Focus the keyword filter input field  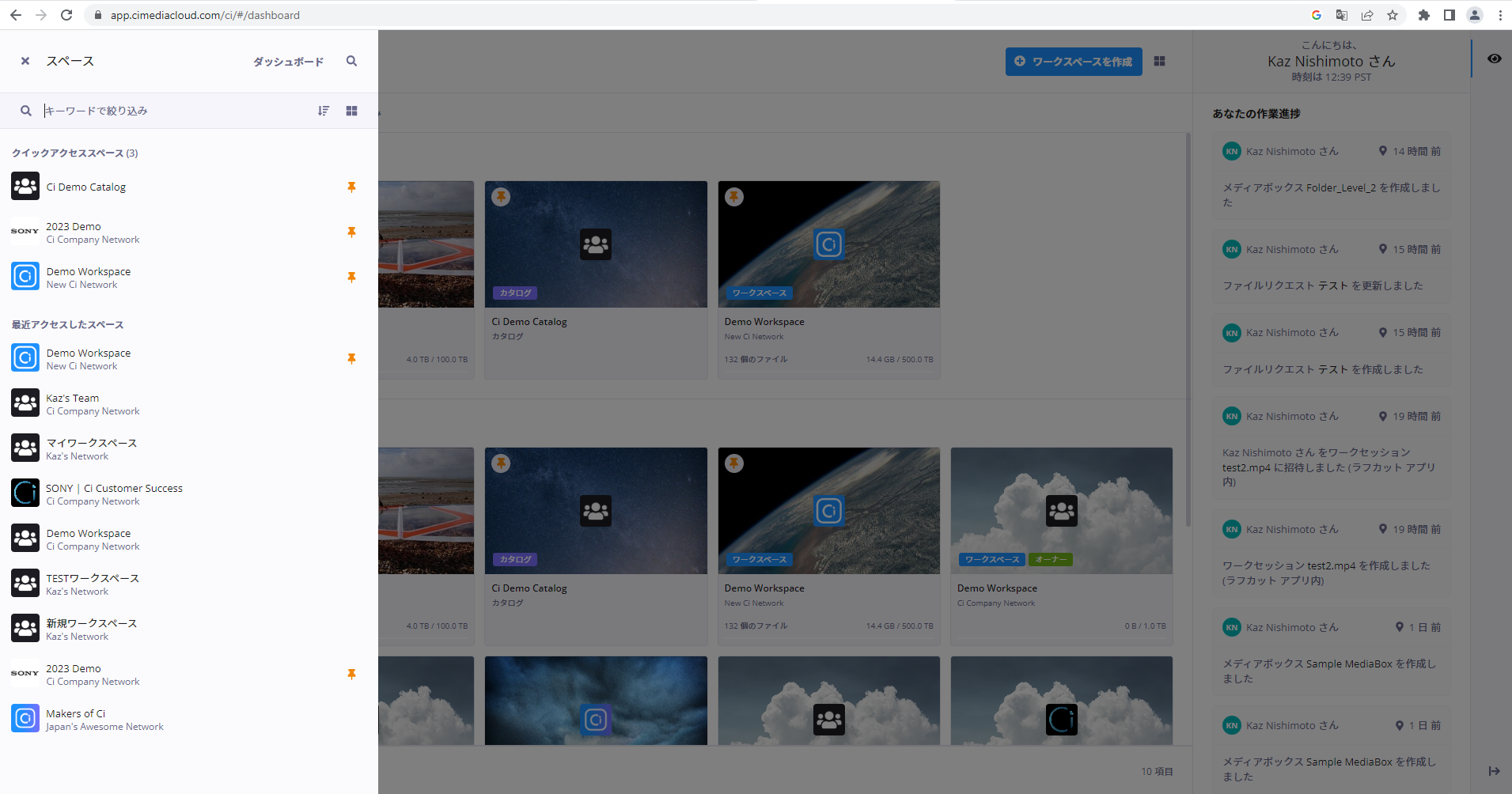tap(174, 111)
